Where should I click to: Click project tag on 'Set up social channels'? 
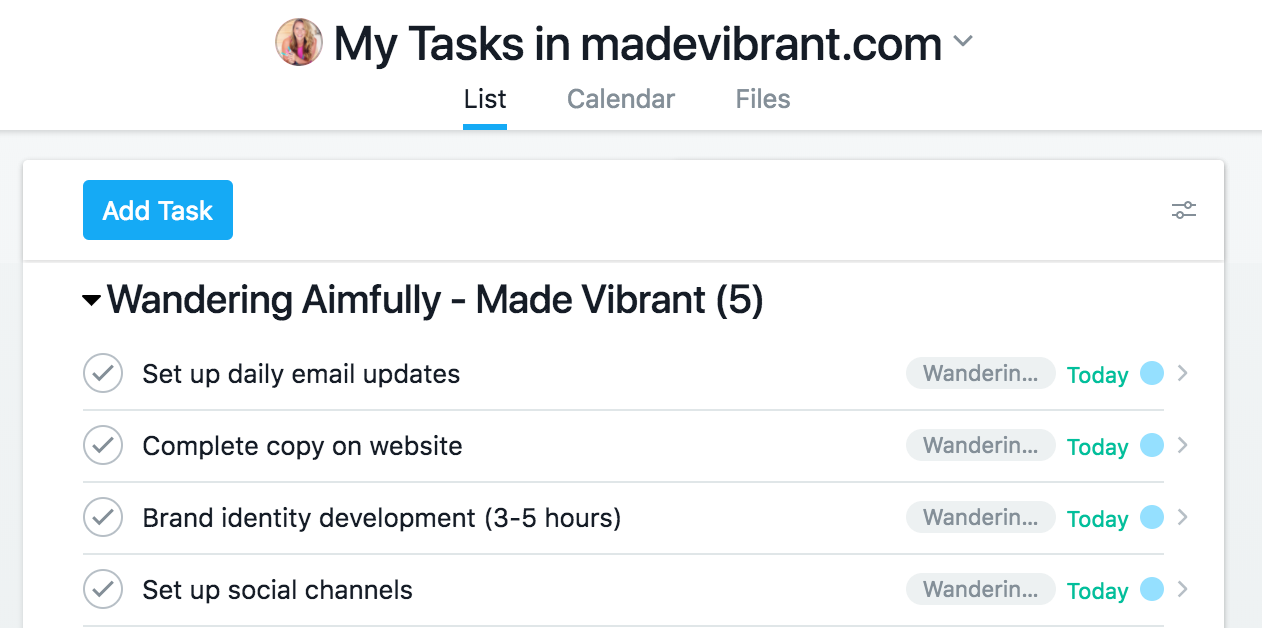click(x=980, y=590)
